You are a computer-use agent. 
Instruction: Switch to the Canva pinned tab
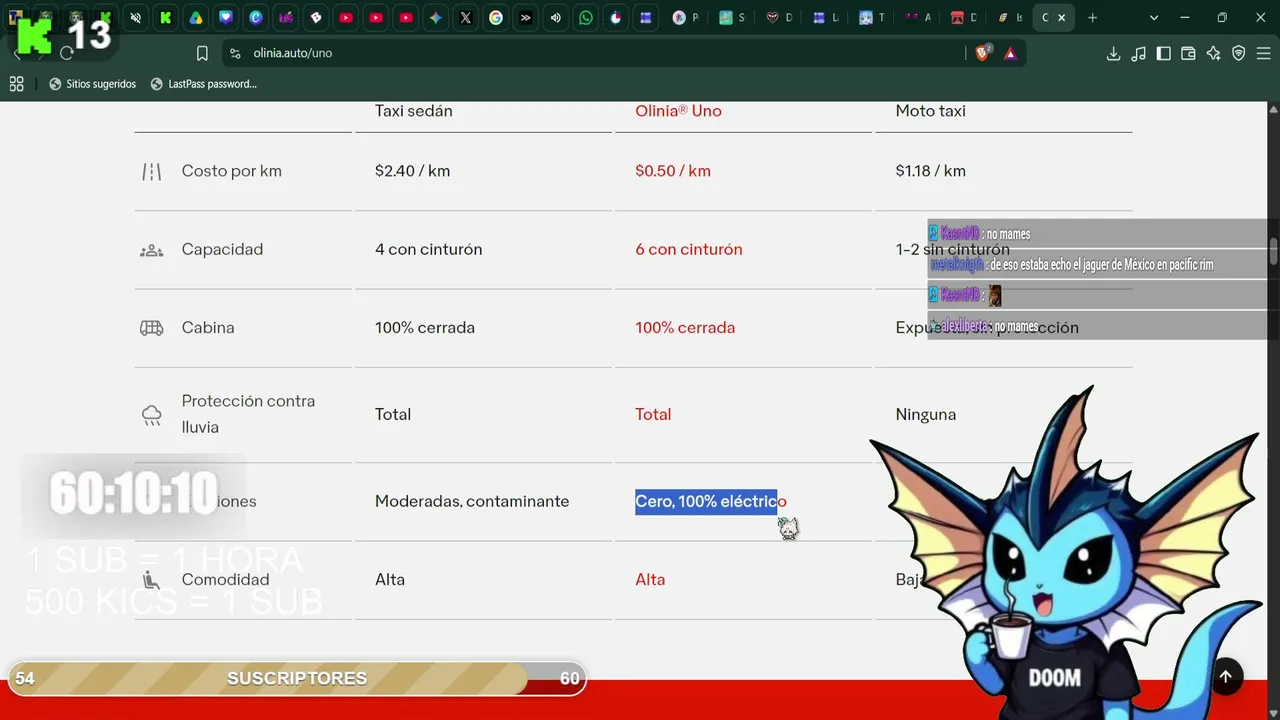255,17
